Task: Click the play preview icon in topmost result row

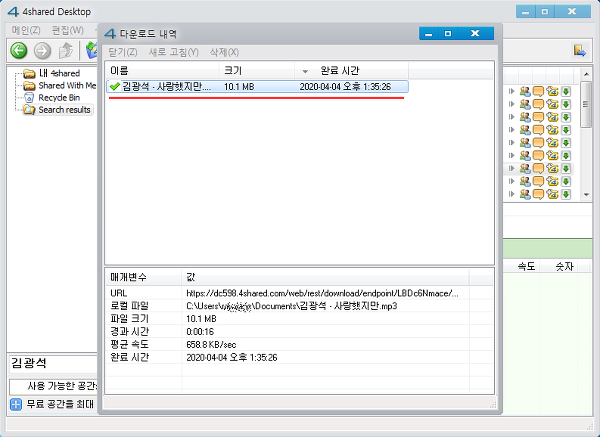Action: tap(512, 91)
